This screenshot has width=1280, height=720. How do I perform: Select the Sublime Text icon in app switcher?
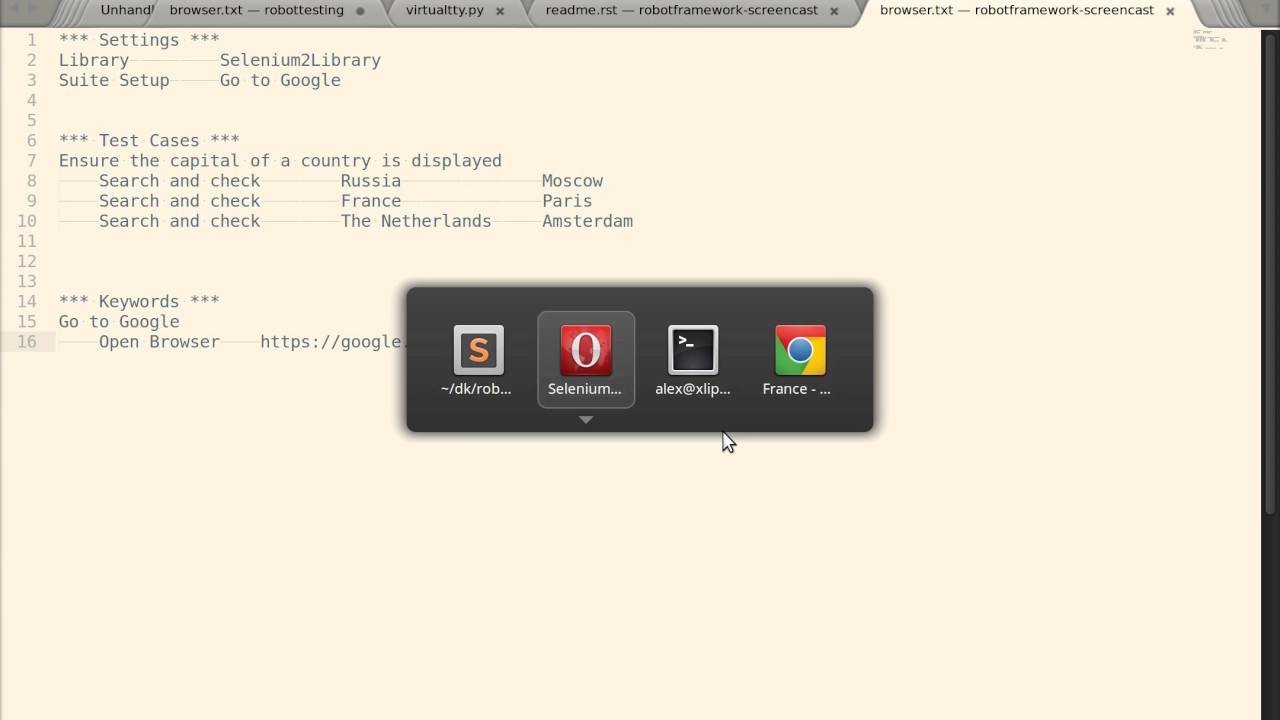coord(478,351)
